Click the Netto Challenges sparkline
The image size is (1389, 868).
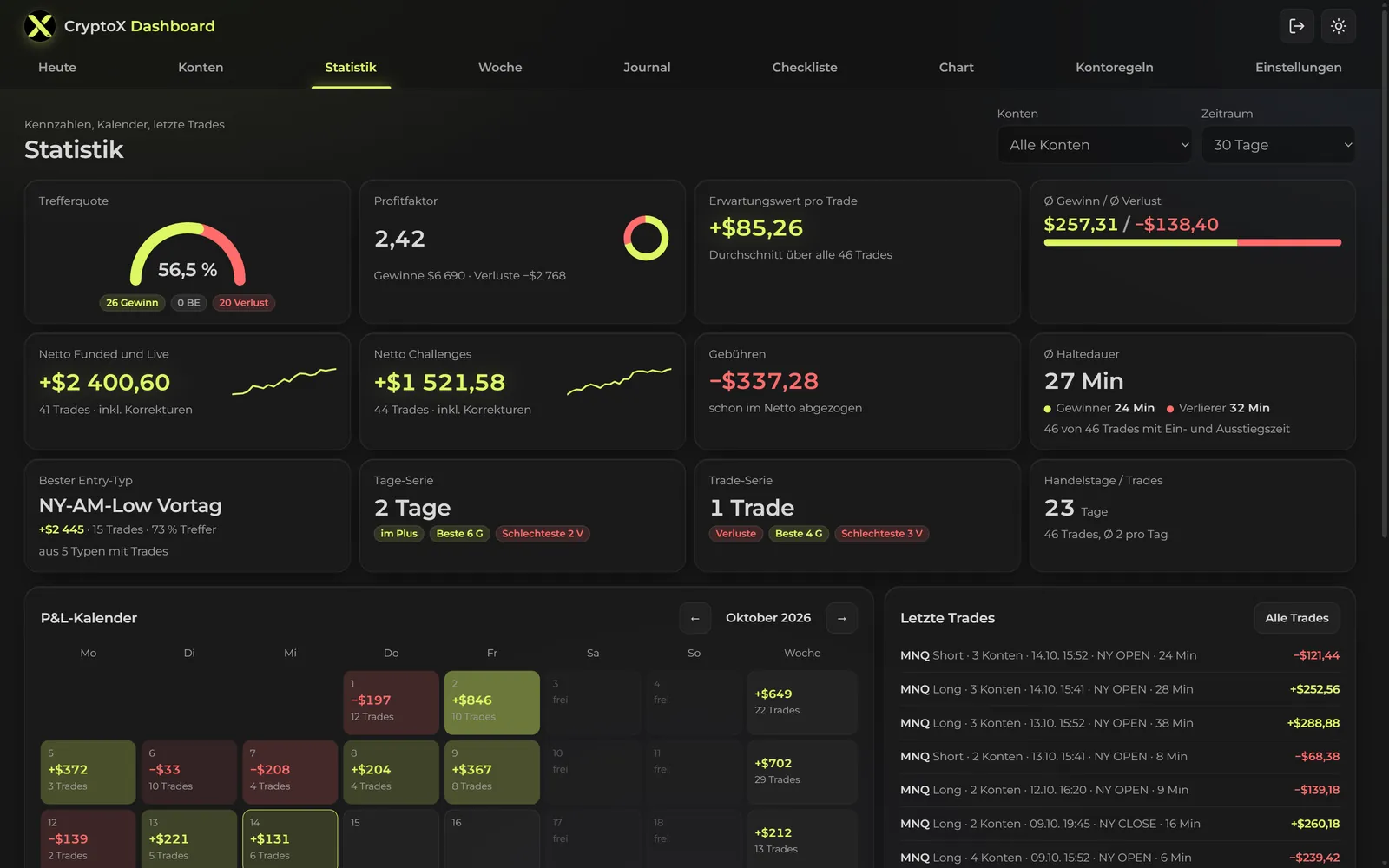pyautogui.click(x=619, y=381)
